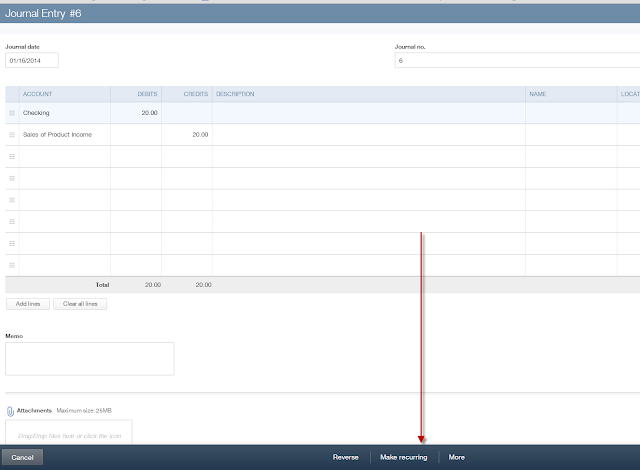This screenshot has height=470, width=640.
Task: Click the attachments paperclip icon
Action: pyautogui.click(x=10, y=411)
